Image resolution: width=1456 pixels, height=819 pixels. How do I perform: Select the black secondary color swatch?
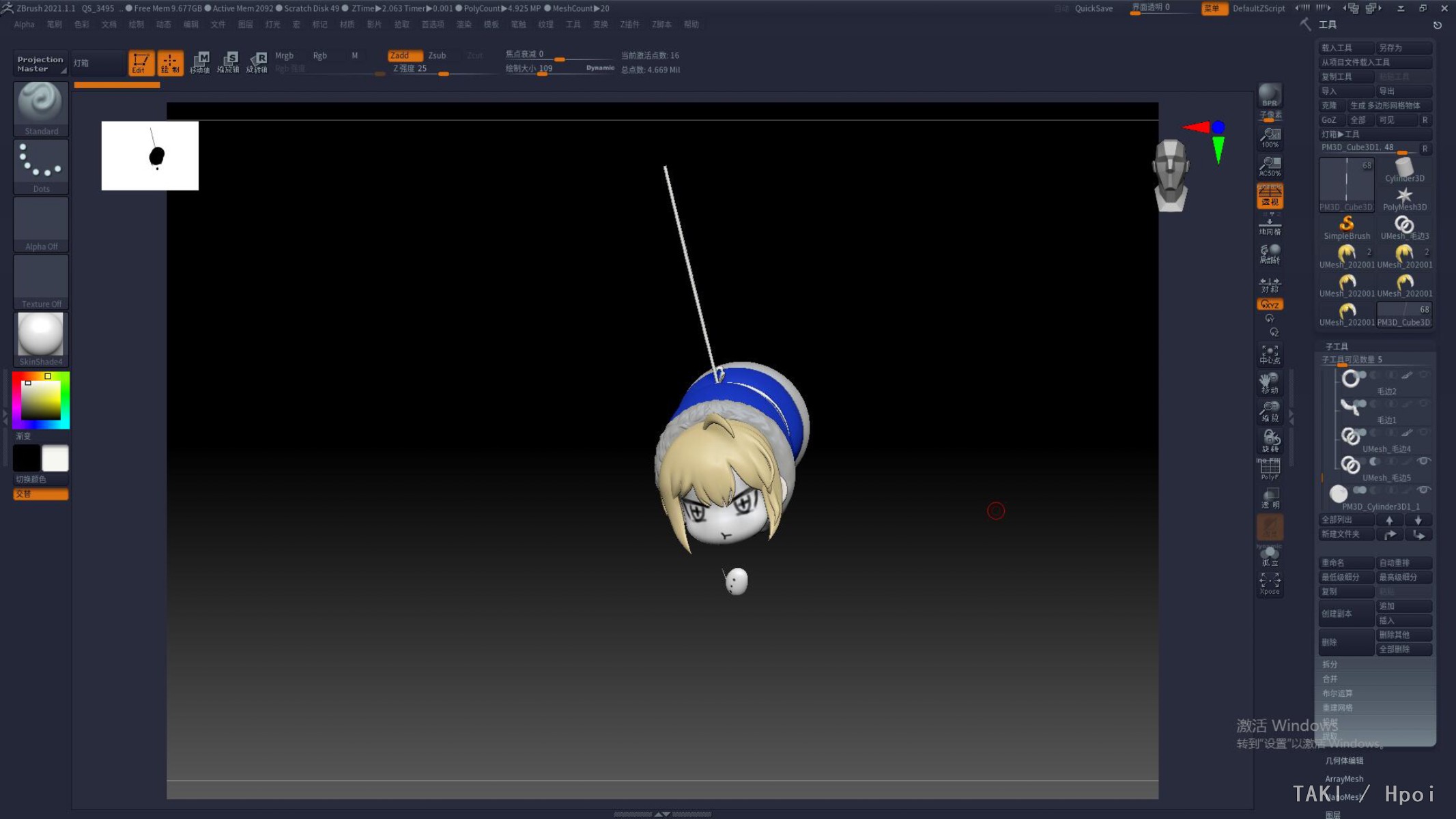point(27,458)
